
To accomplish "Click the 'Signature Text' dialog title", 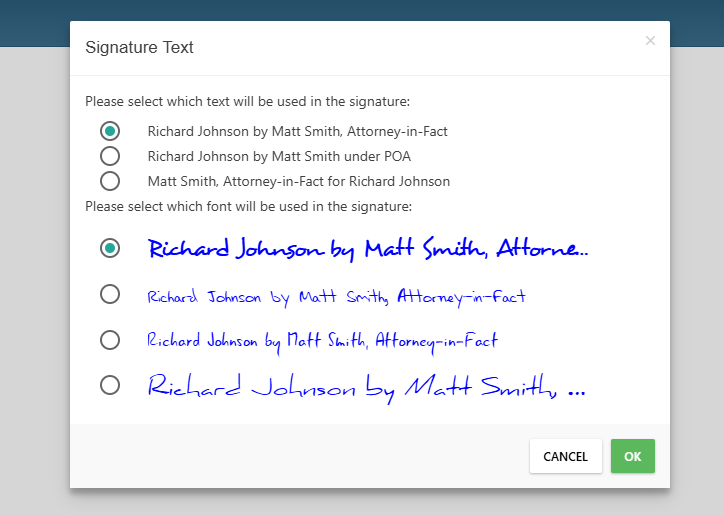I will pyautogui.click(x=139, y=48).
